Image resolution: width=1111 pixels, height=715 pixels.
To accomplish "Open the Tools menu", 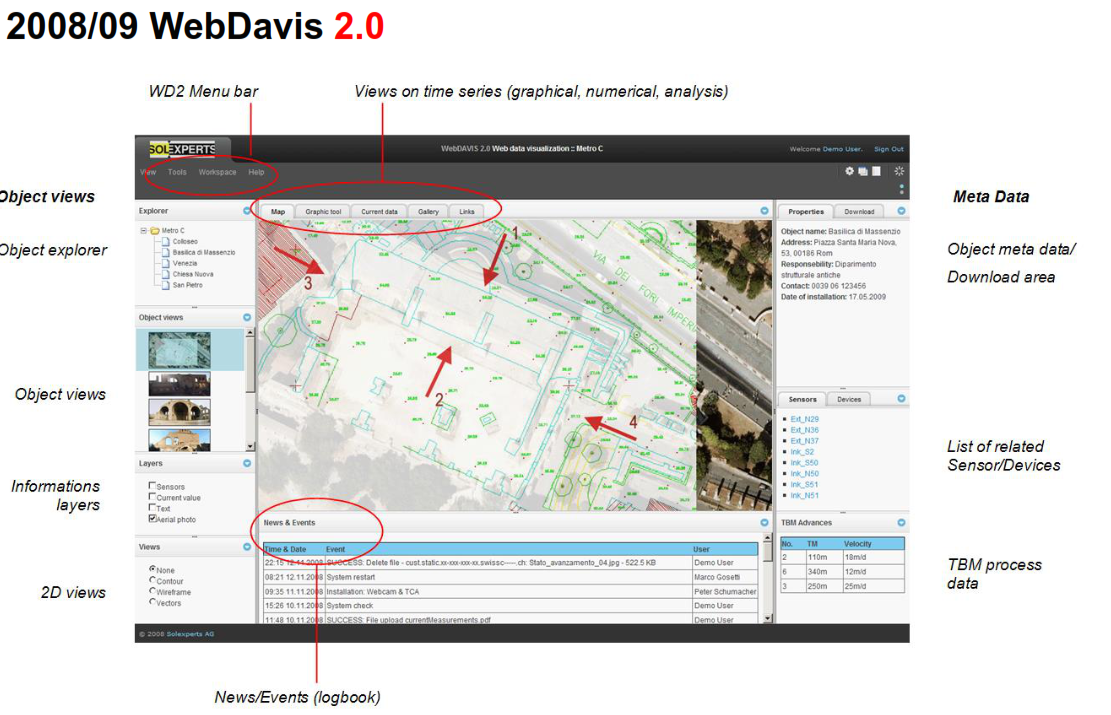I will click(x=177, y=172).
